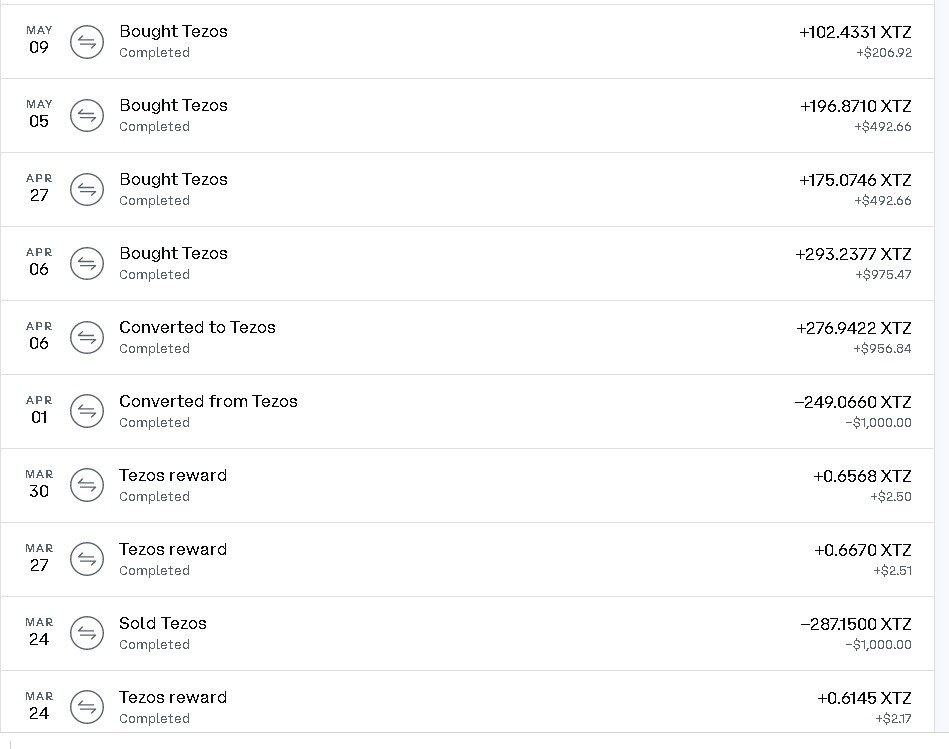
Task: Select the +276.9422 XTZ converted amount
Action: pos(853,329)
